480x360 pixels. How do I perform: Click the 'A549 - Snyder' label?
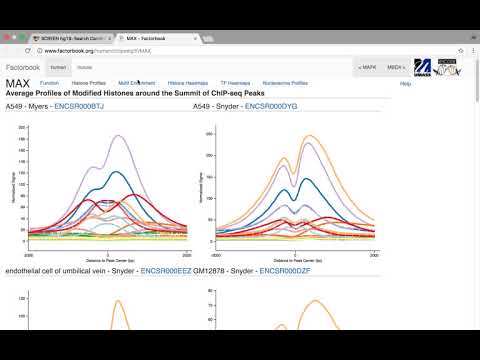pyautogui.click(x=216, y=106)
